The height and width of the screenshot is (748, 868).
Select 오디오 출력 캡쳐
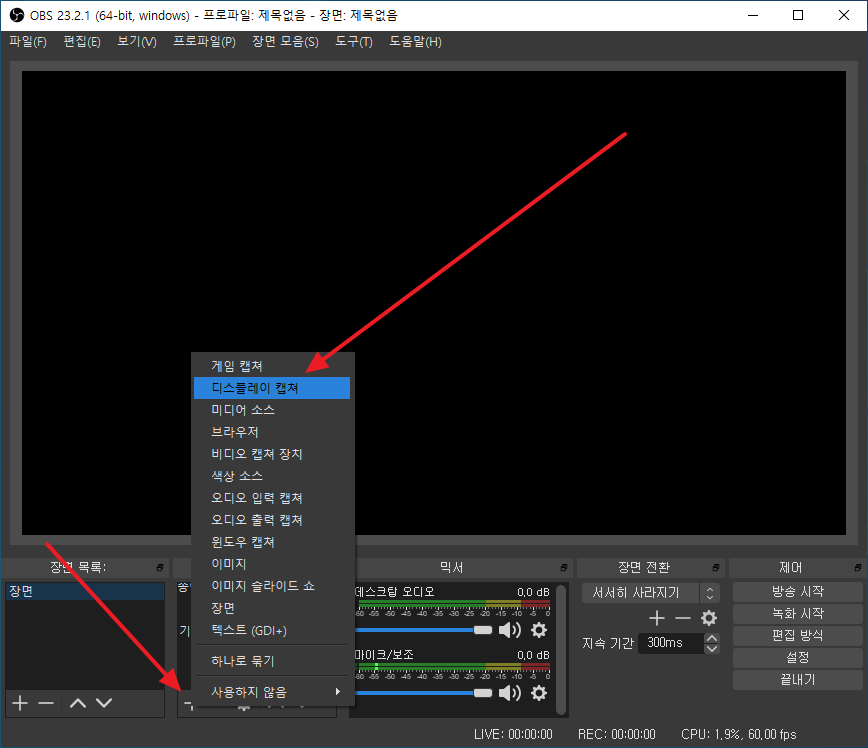pyautogui.click(x=272, y=520)
